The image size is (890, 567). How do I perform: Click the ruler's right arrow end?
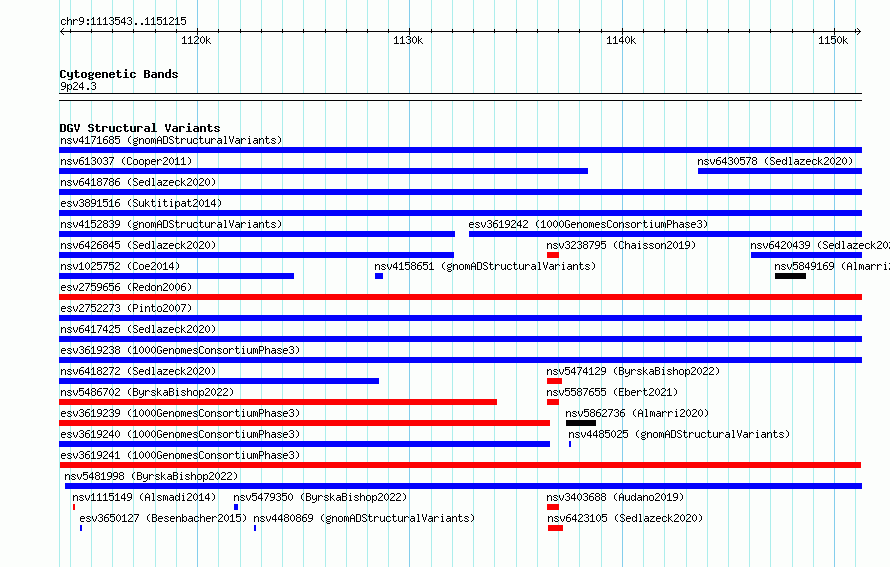point(858,32)
